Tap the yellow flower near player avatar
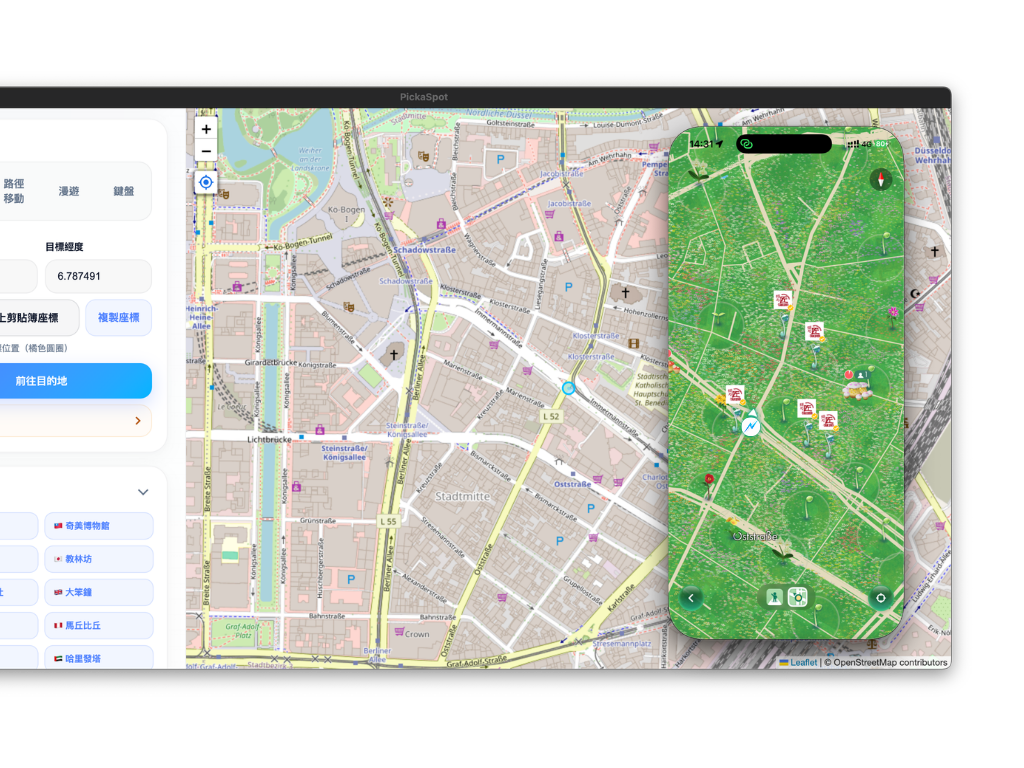Viewport: 1024px width, 768px height. [721, 398]
